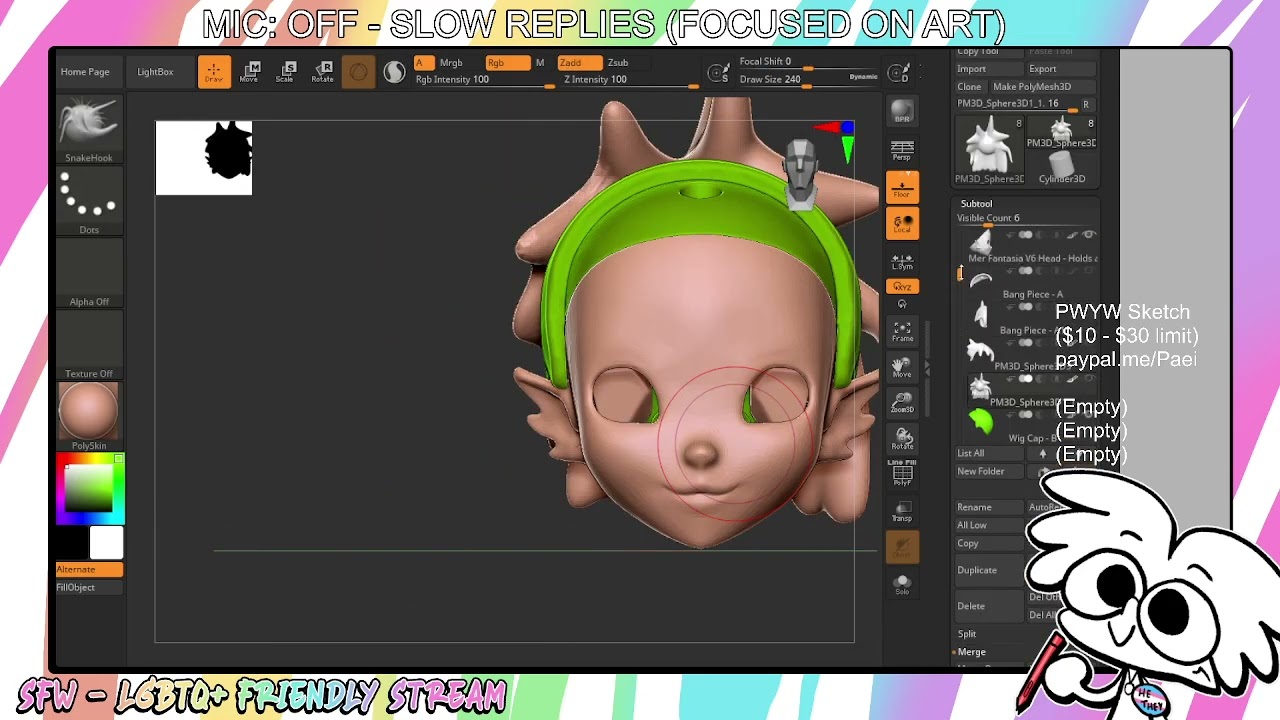1280x720 pixels.
Task: Click the camera head orientation widget
Action: click(x=801, y=175)
